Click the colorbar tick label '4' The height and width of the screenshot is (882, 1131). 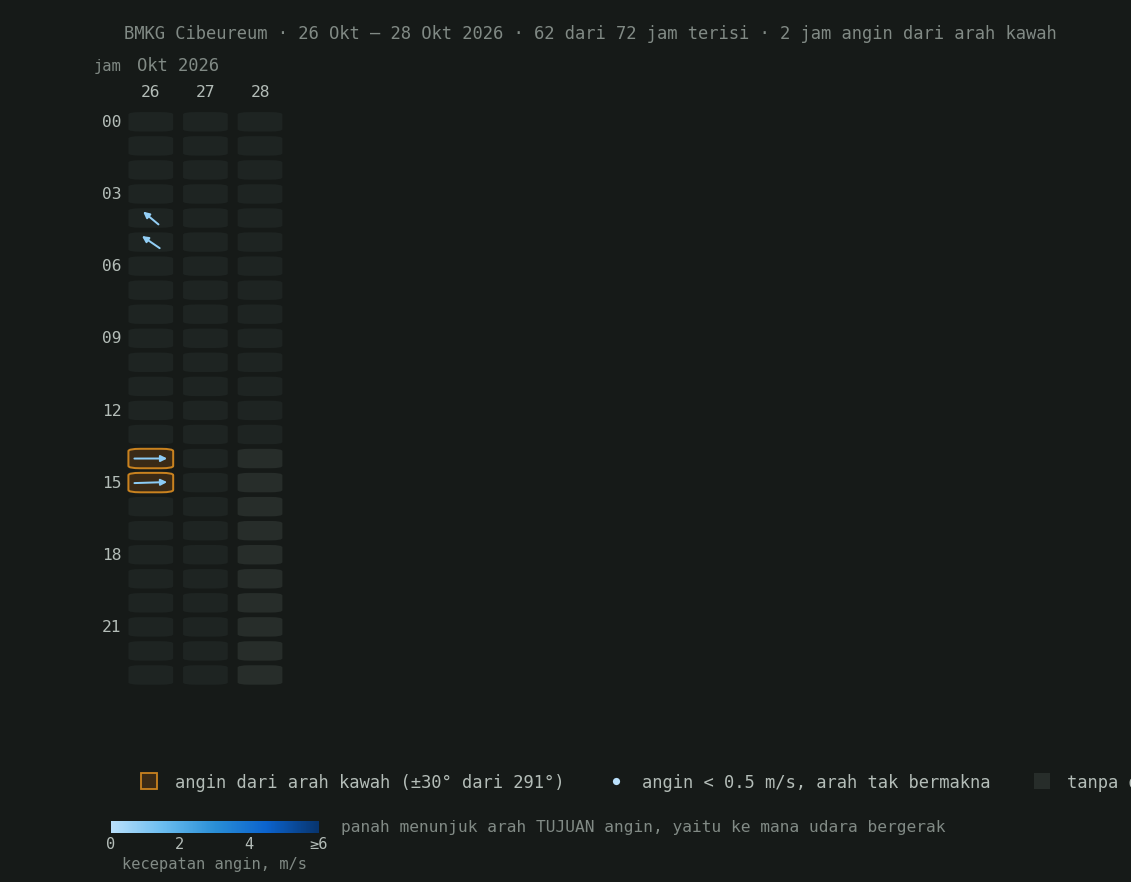249,844
